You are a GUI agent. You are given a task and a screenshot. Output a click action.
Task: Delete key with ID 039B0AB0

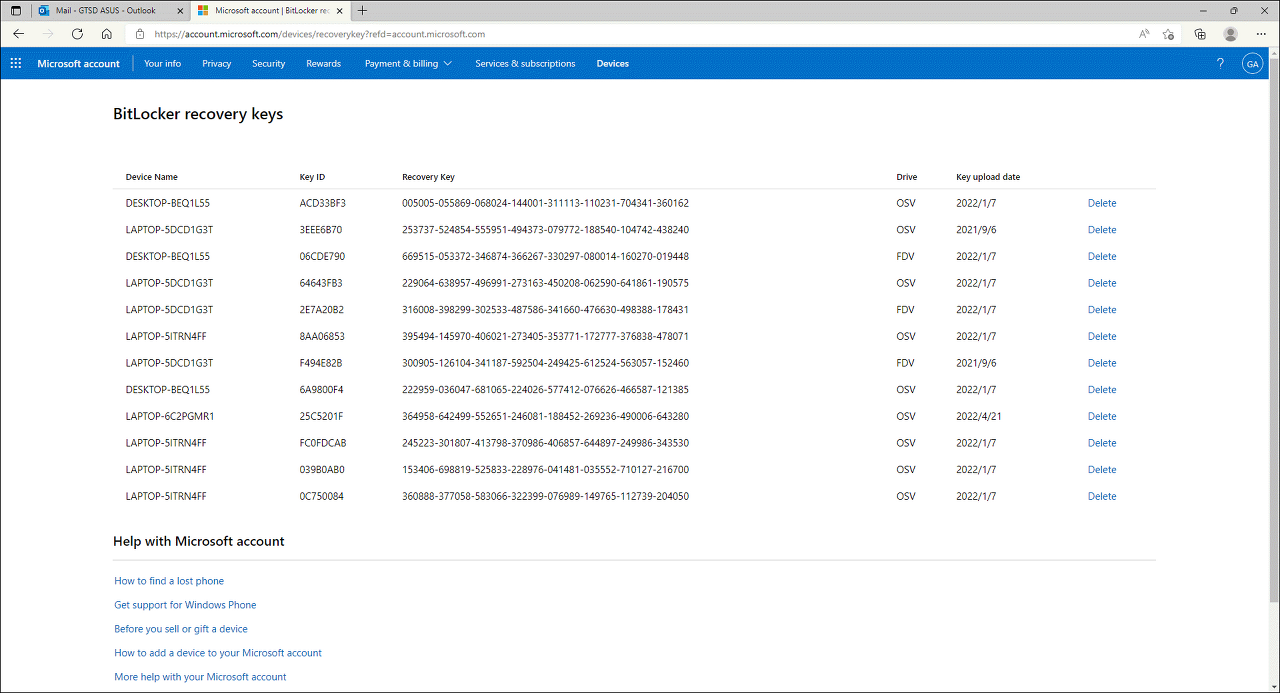(1102, 470)
